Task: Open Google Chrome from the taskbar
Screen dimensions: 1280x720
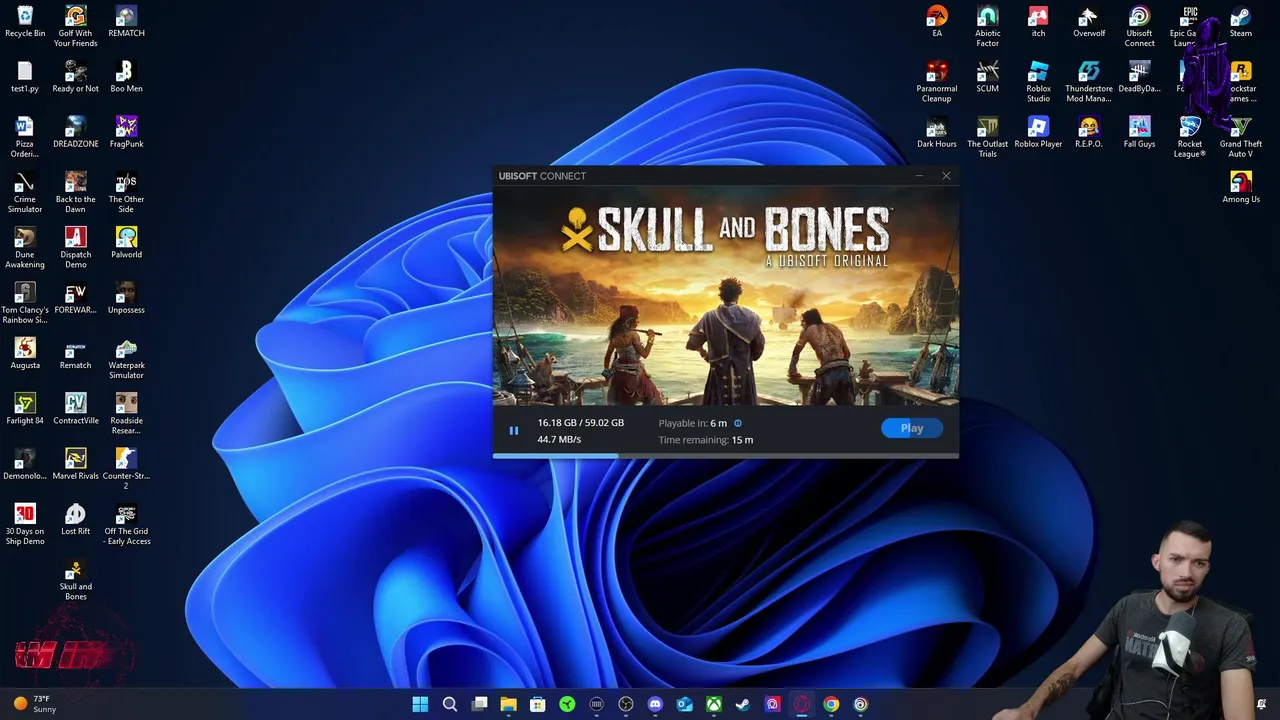Action: pyautogui.click(x=831, y=704)
